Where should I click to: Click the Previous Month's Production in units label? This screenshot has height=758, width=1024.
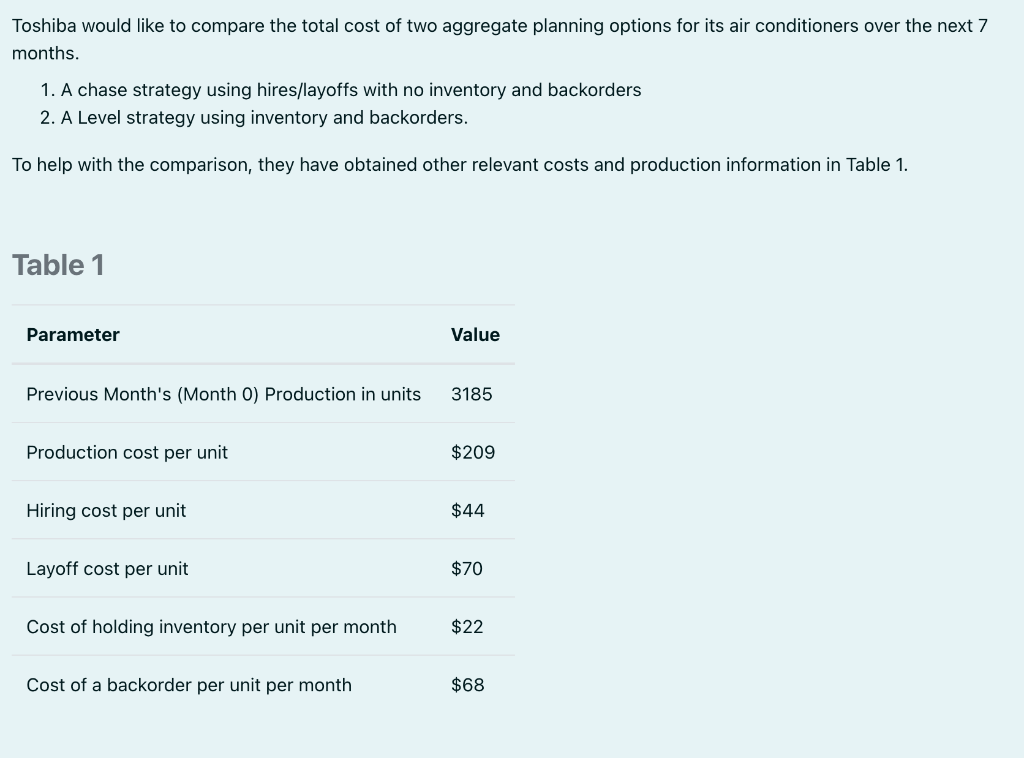[223, 394]
